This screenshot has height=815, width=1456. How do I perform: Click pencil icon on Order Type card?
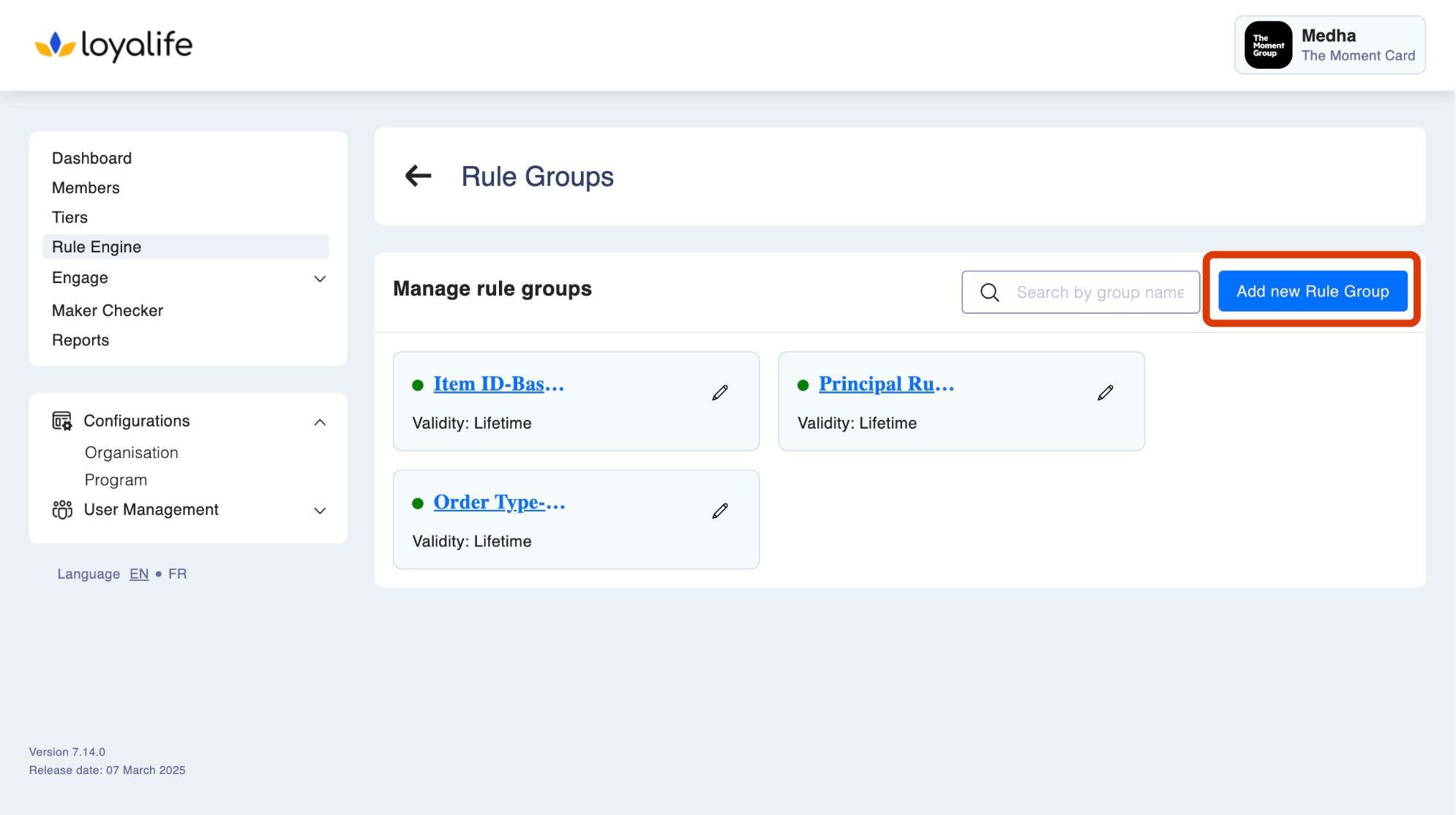point(720,511)
